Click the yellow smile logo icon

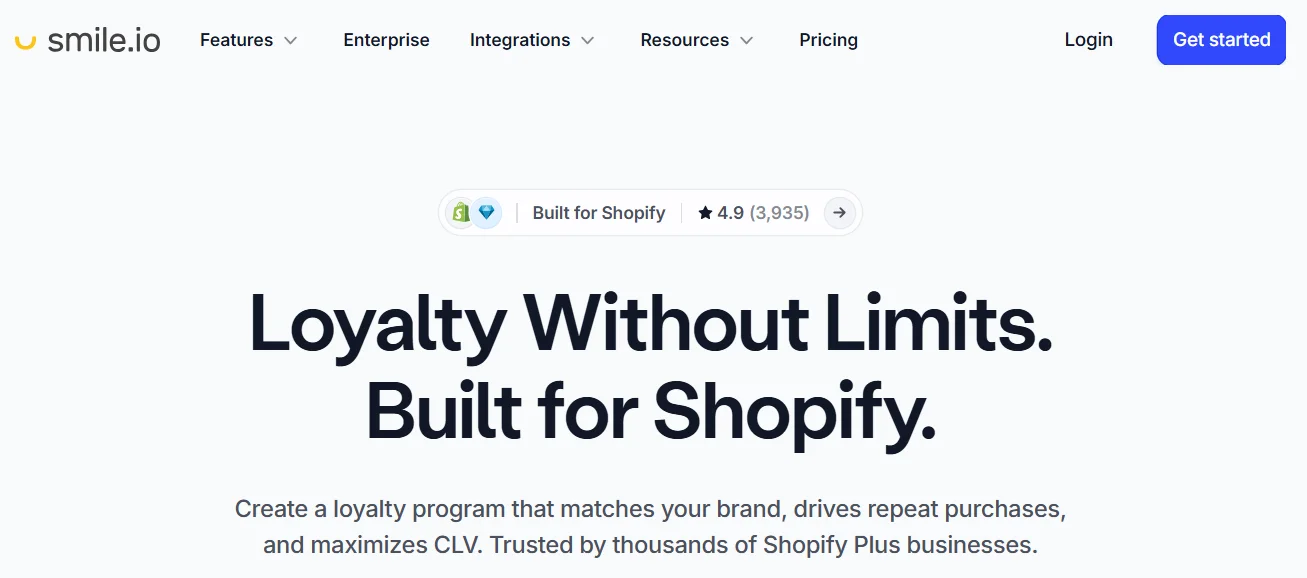(26, 41)
